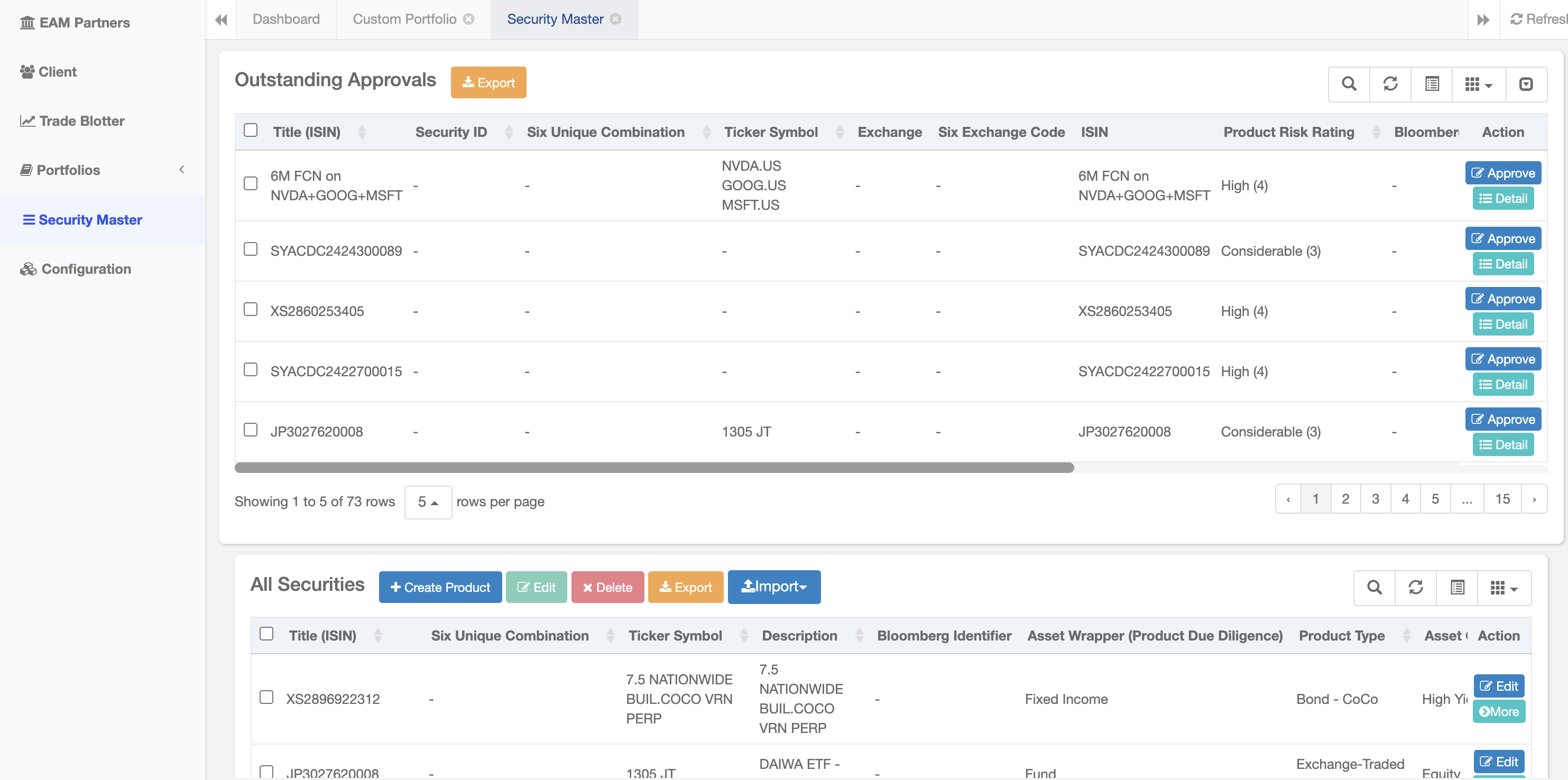Switch to the Dashboard tab
Image resolution: width=1568 pixels, height=780 pixels.
(x=286, y=19)
